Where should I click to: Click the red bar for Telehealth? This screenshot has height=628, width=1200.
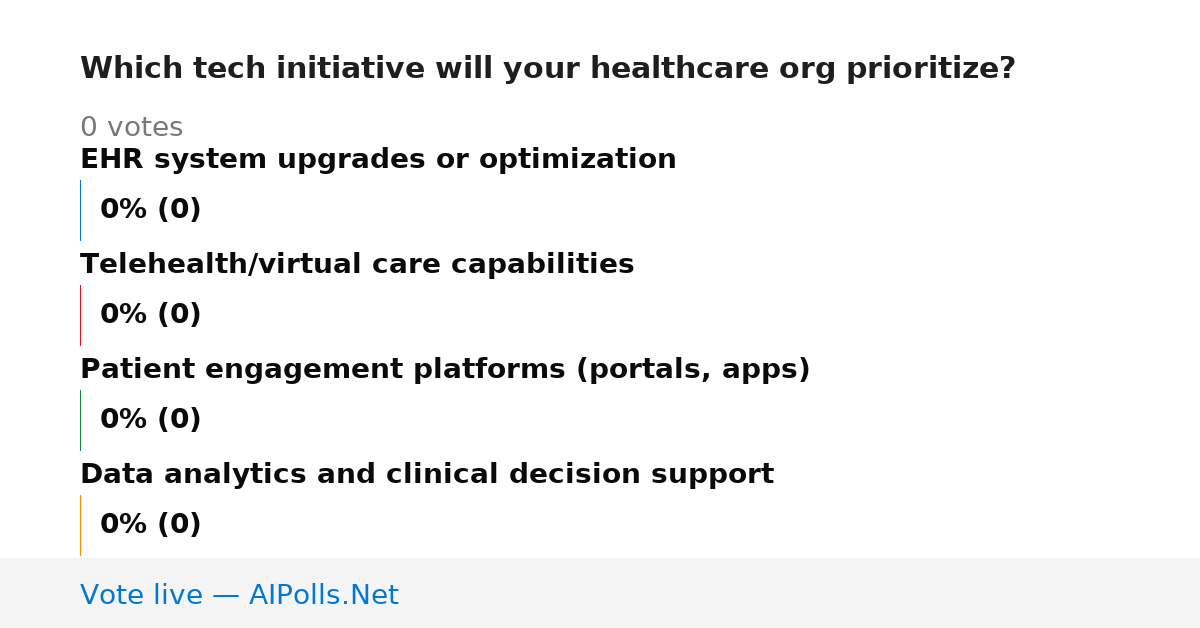[x=80, y=315]
